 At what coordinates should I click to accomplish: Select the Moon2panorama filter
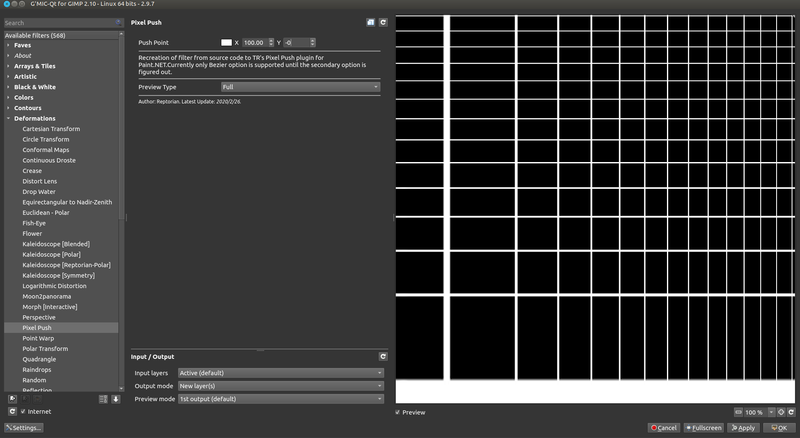pyautogui.click(x=46, y=296)
